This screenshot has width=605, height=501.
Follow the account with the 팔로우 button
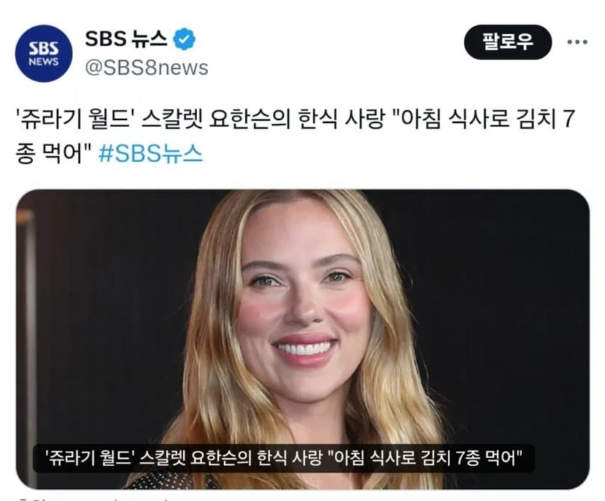point(508,42)
